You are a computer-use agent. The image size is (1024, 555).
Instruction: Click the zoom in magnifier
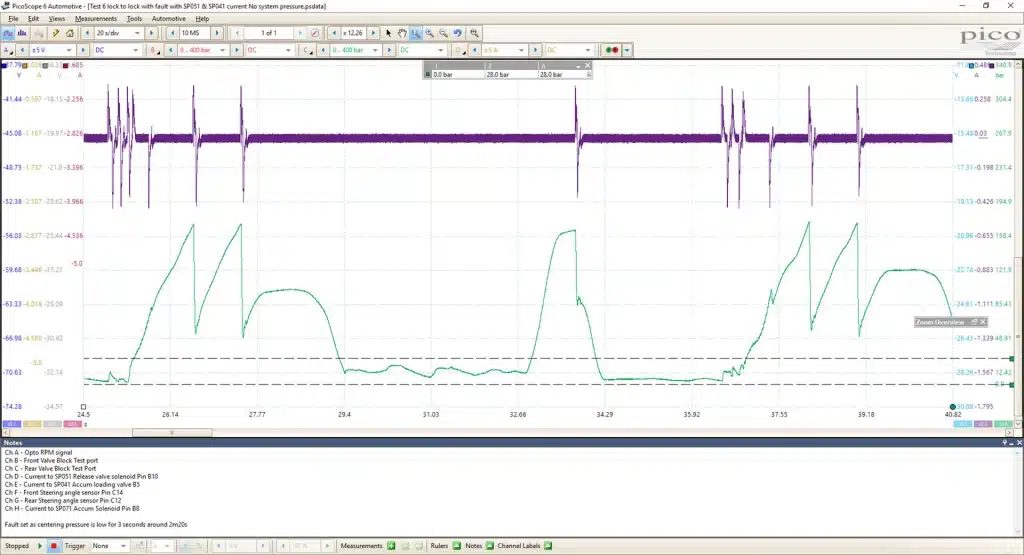(x=430, y=33)
